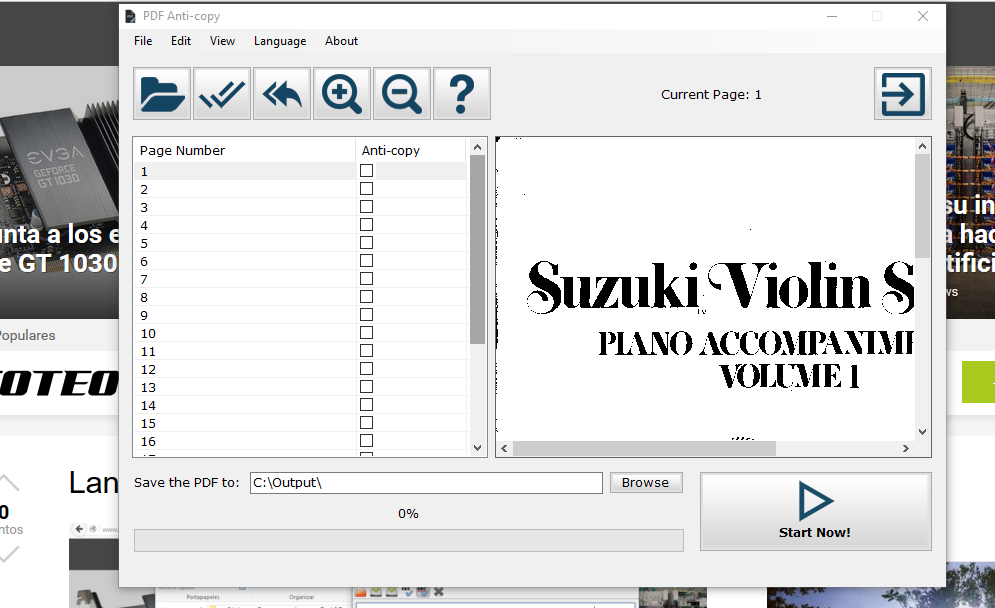This screenshot has height=608, width=995.
Task: Click preview horizontal scrollbar left arrow
Action: [x=504, y=448]
